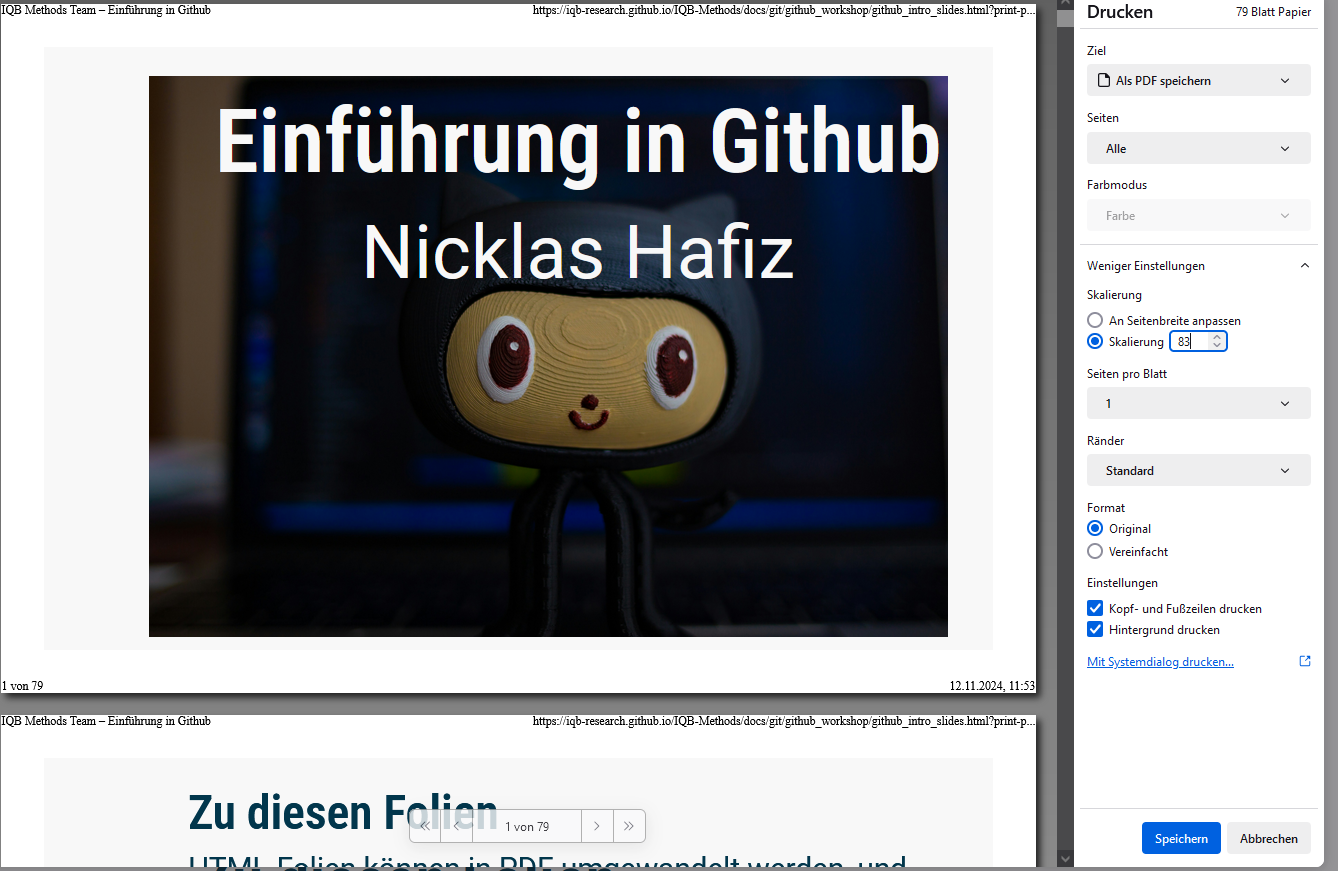Open 'Mit Systemdialog drucken...' link
This screenshot has height=871, width=1338.
click(1160, 662)
